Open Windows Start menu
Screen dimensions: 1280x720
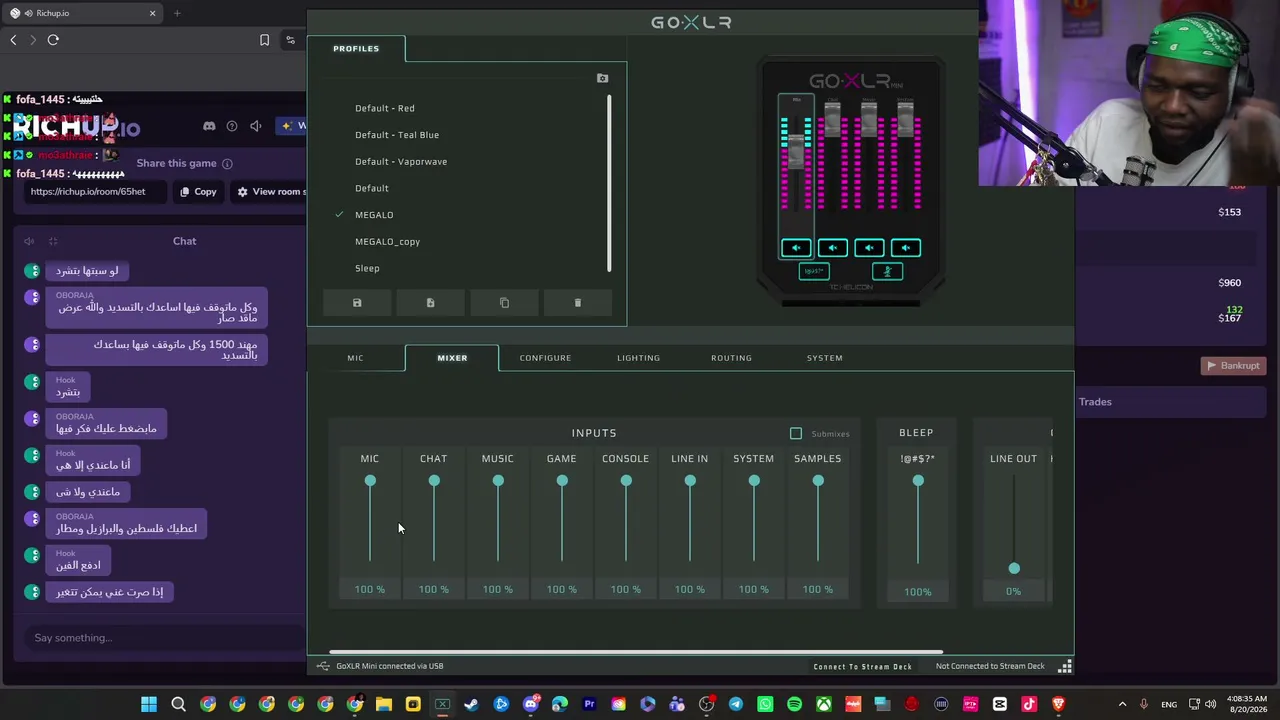[x=149, y=705]
